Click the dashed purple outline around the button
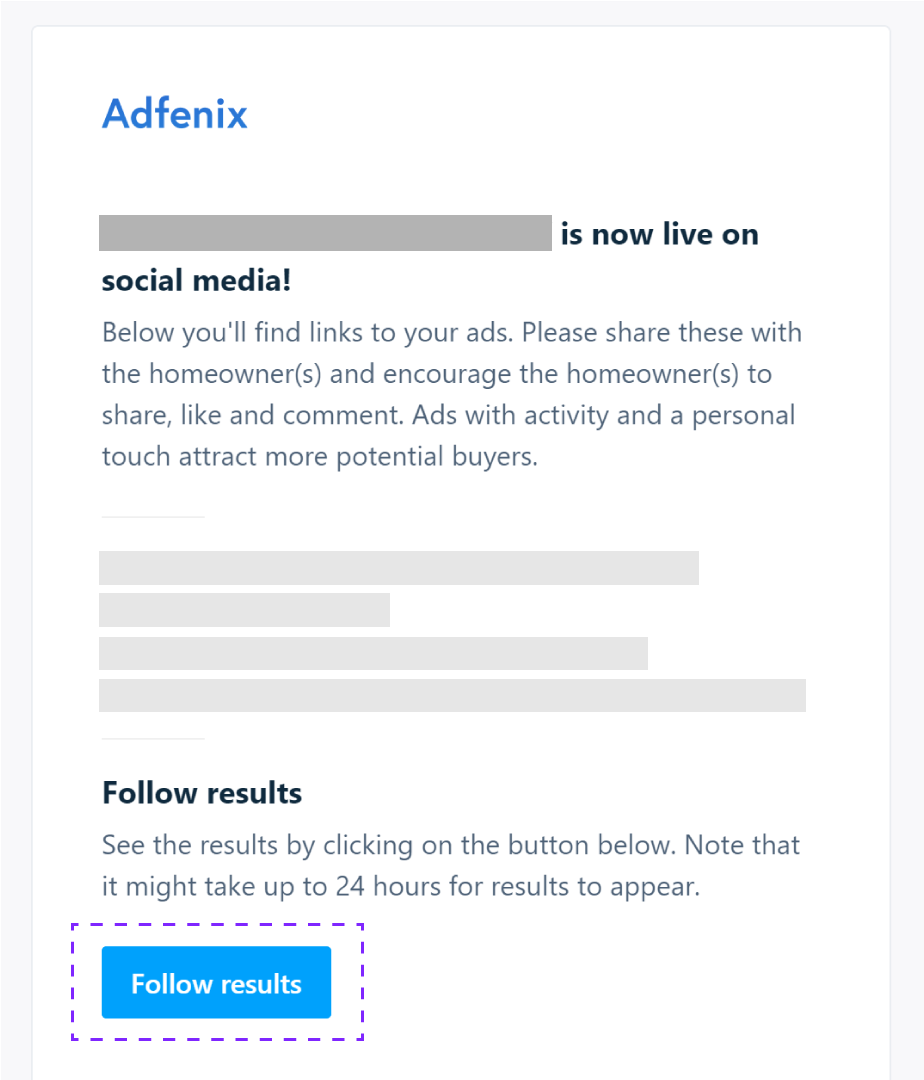Image resolution: width=924 pixels, height=1080 pixels. coord(217,925)
